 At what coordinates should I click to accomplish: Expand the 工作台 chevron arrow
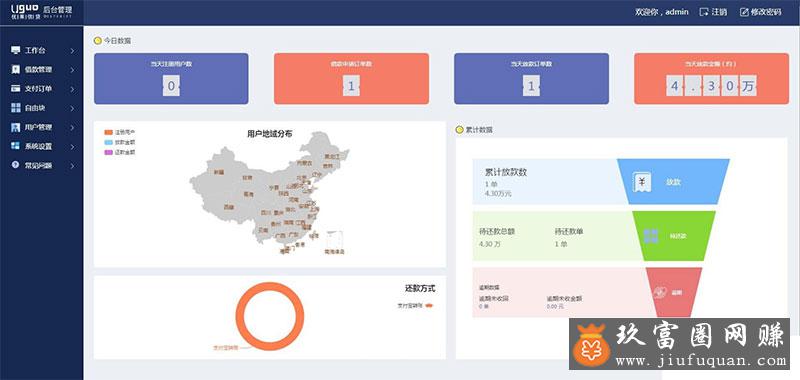(x=72, y=50)
